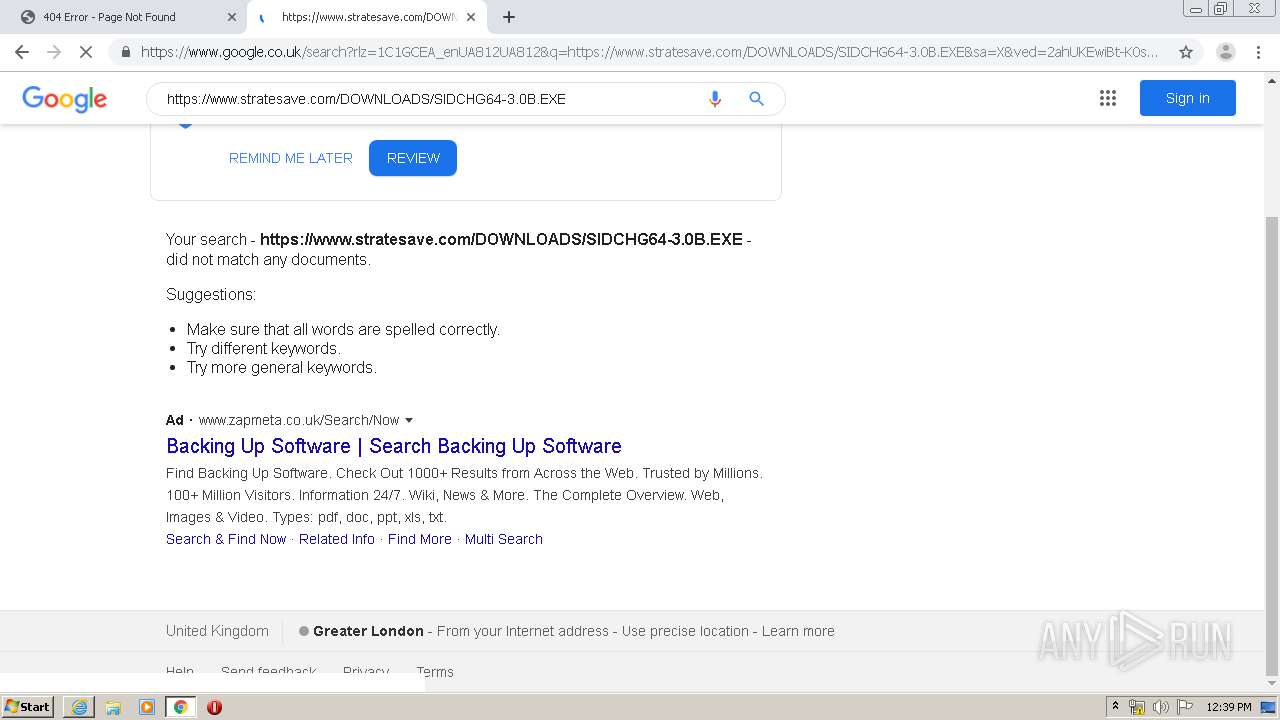This screenshot has width=1280, height=720.
Task: Click in the Google search box
Action: [430, 99]
